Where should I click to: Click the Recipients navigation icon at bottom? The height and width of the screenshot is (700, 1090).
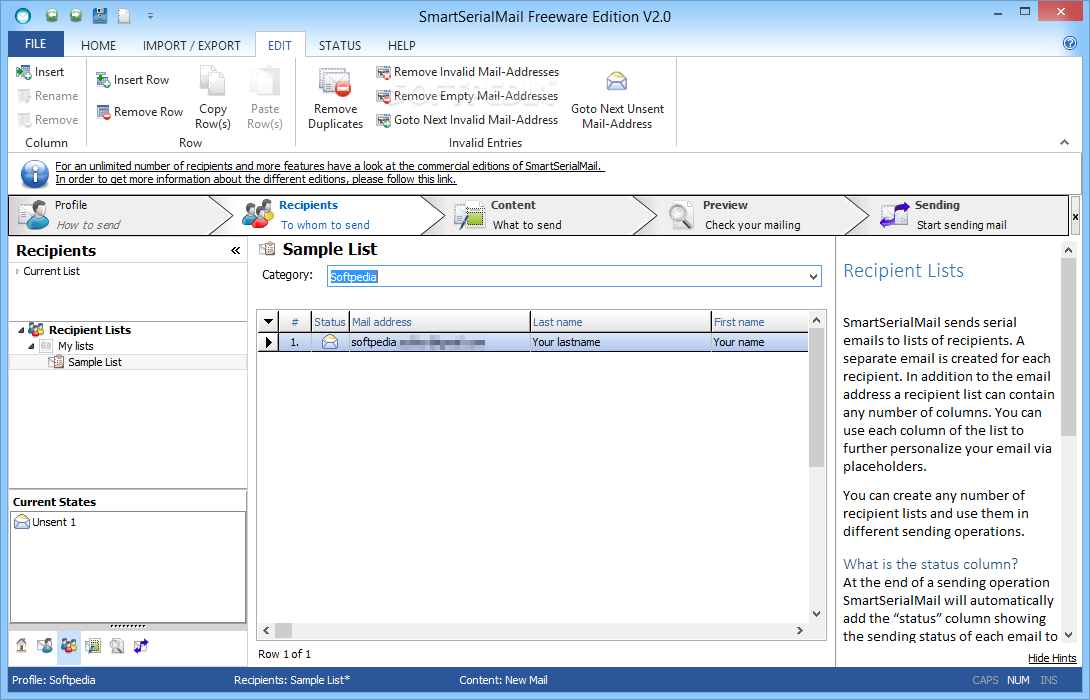click(x=69, y=646)
